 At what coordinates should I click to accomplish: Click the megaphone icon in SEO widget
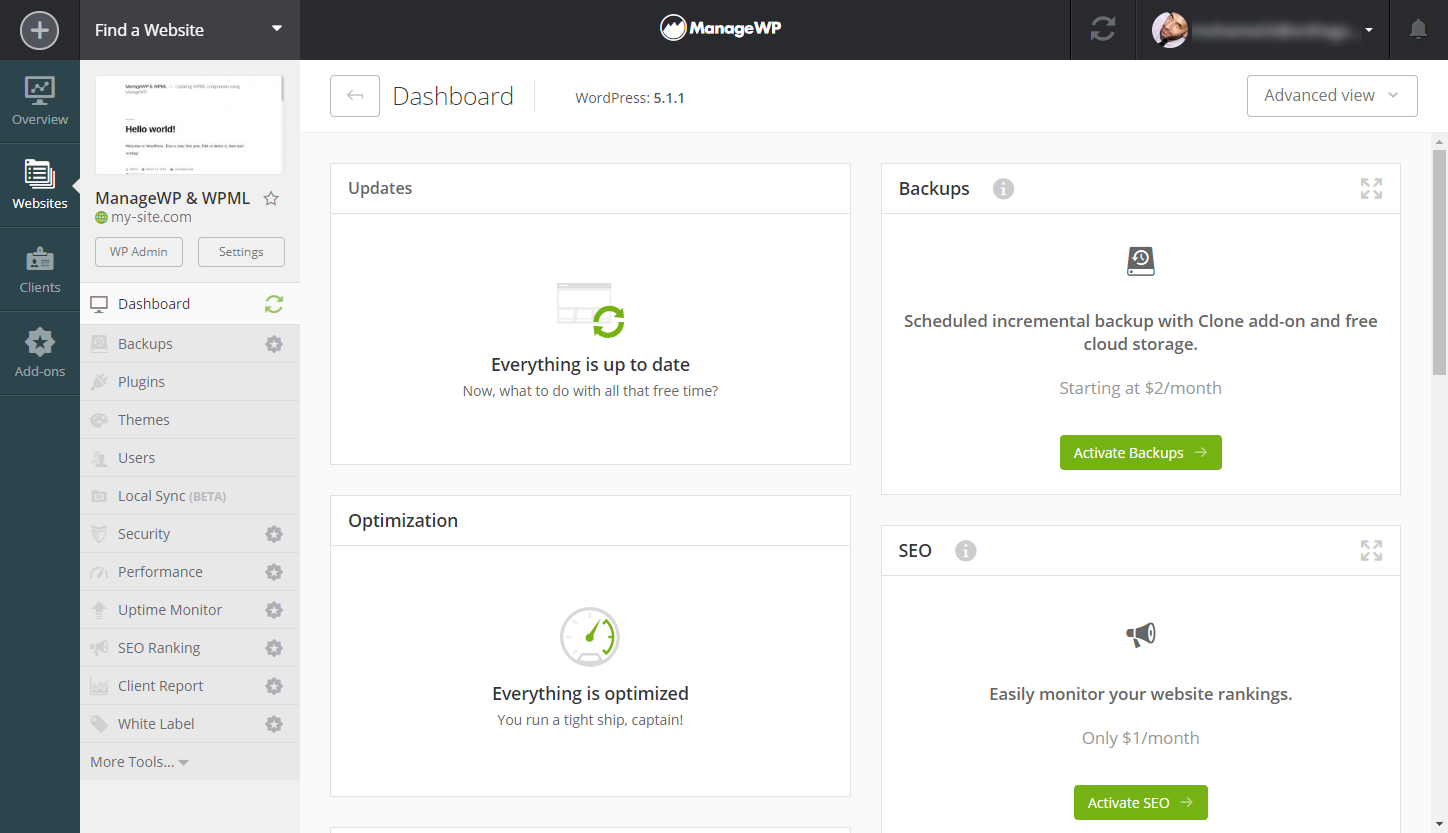pyautogui.click(x=1141, y=634)
